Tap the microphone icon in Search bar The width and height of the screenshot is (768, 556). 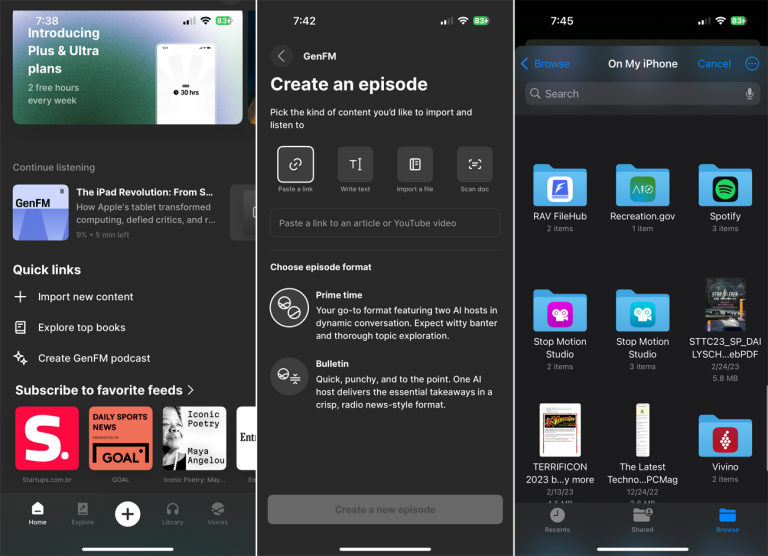tap(749, 94)
